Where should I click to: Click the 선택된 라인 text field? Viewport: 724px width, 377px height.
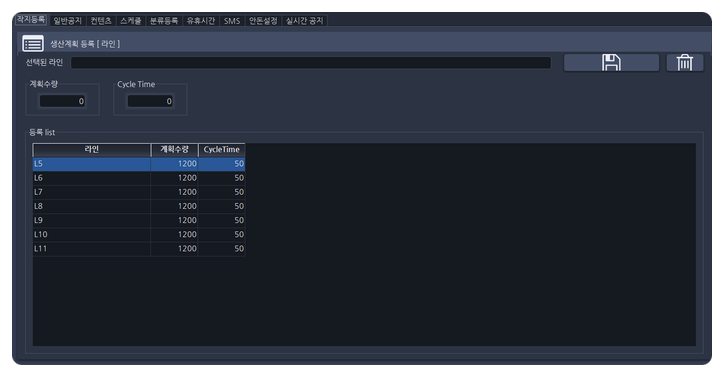(311, 62)
